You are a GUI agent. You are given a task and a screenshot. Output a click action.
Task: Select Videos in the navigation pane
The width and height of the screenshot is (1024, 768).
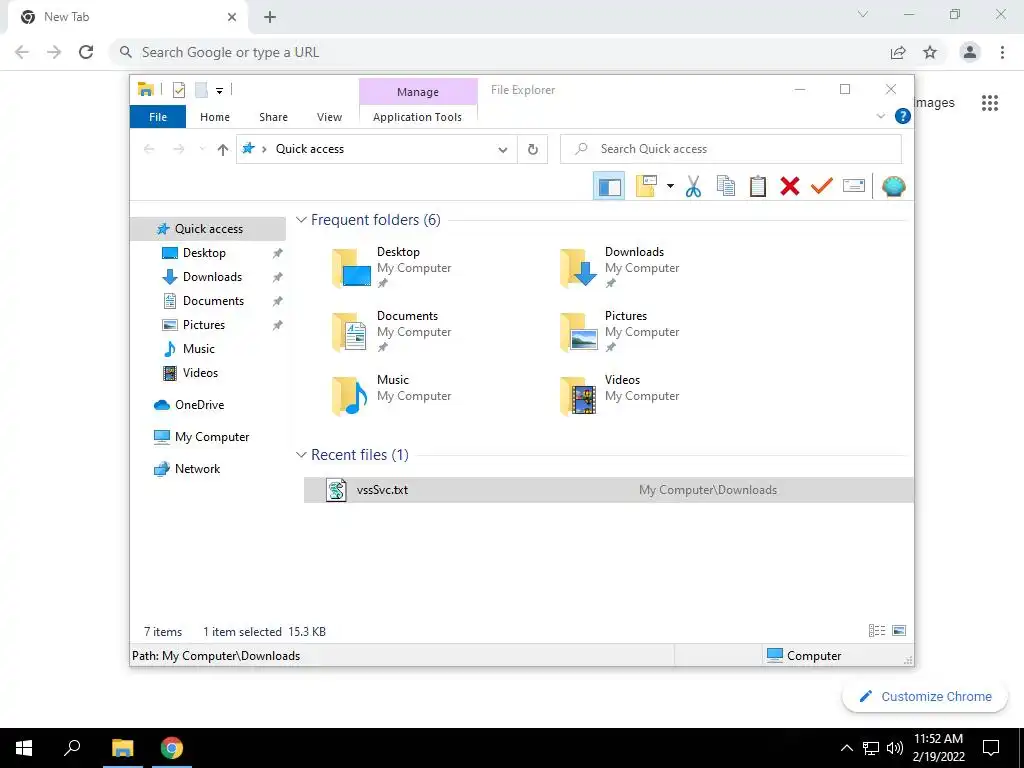[x=200, y=373]
